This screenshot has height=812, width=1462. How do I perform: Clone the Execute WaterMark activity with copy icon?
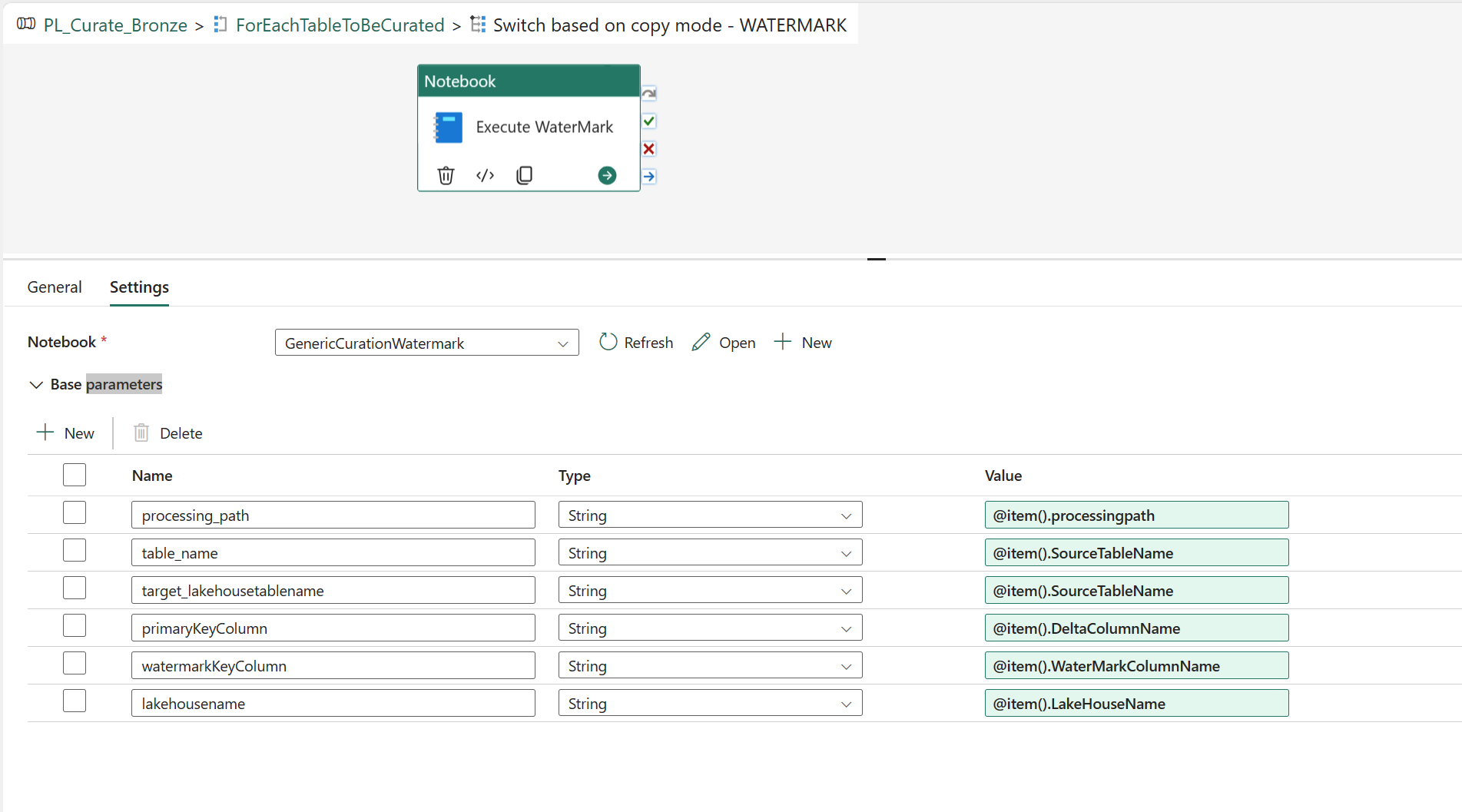(x=524, y=175)
